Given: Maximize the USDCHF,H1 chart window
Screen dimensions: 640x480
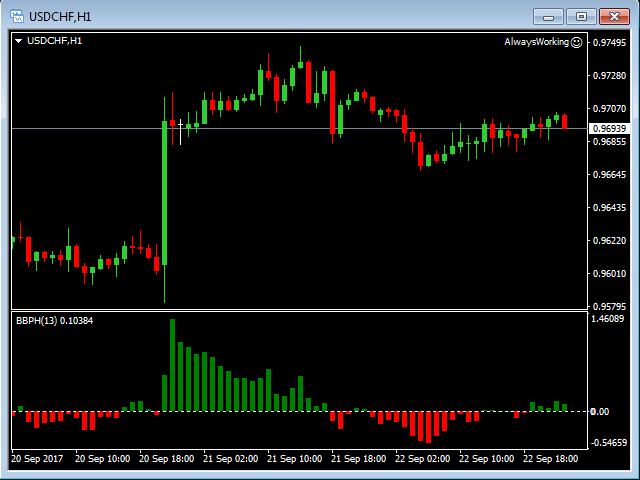Looking at the screenshot, I should pos(581,17).
